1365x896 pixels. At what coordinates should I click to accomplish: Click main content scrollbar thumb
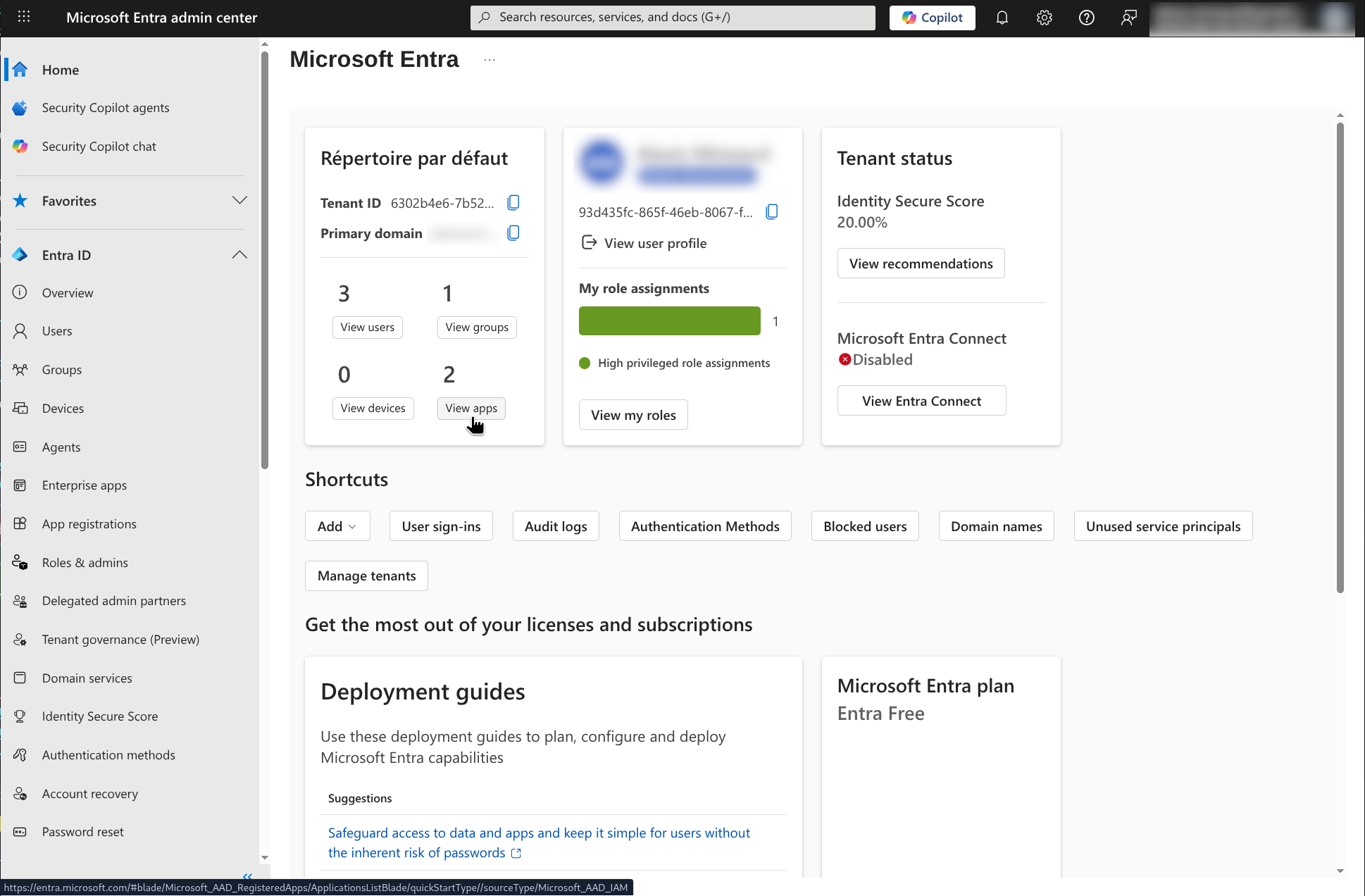(x=1340, y=358)
